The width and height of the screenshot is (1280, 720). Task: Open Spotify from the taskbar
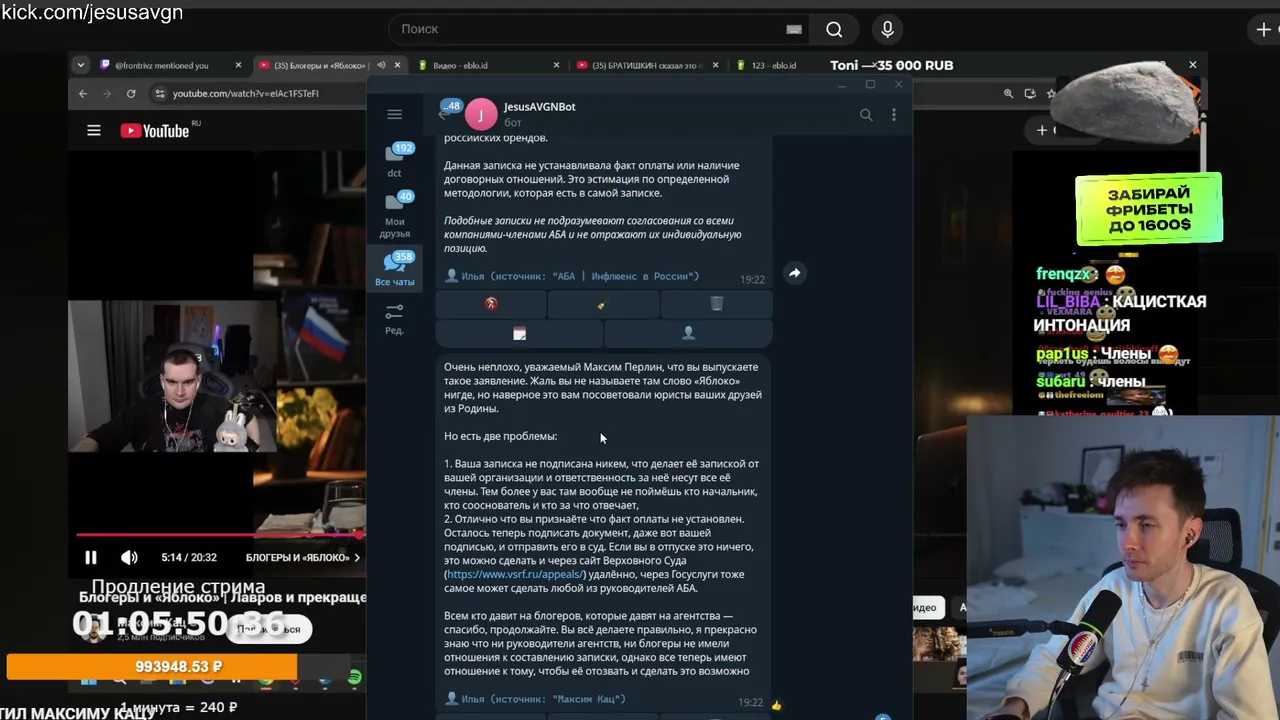pos(354,678)
